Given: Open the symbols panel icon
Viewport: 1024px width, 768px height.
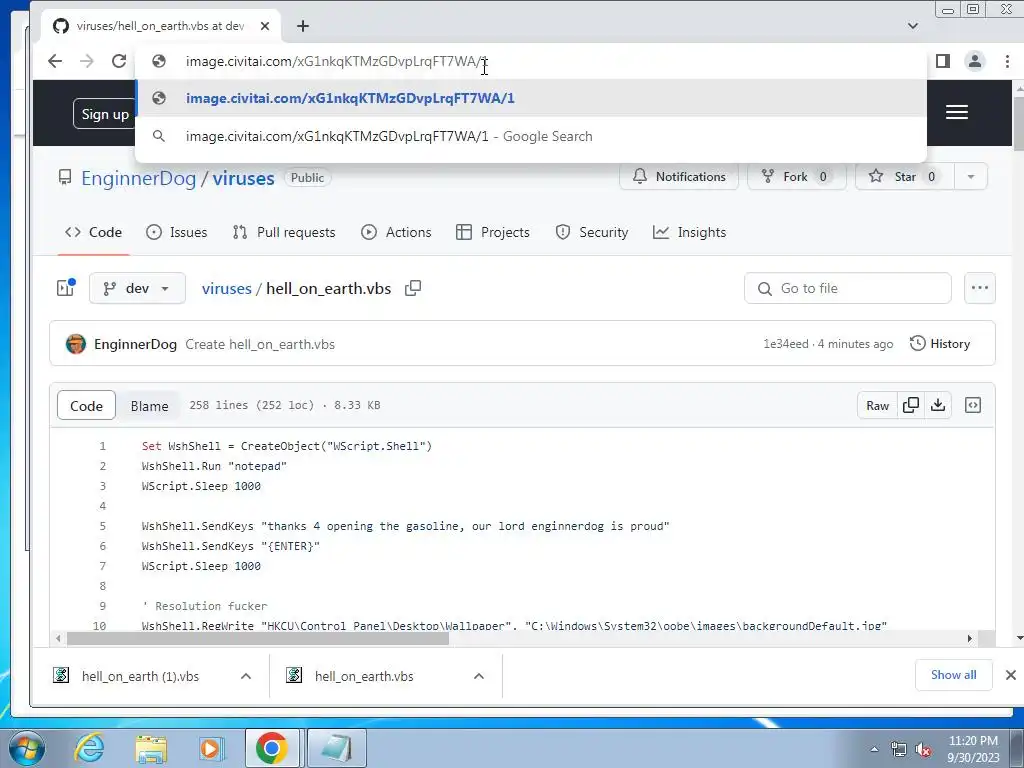Looking at the screenshot, I should [972, 406].
